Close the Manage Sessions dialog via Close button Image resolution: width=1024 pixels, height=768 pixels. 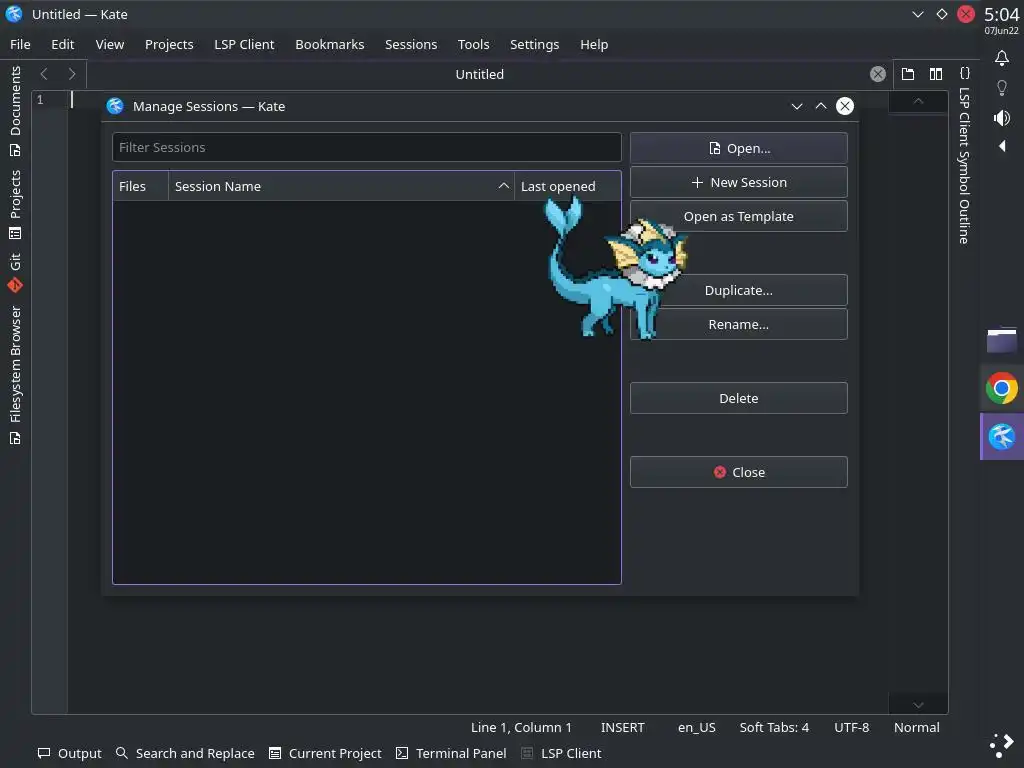click(739, 472)
